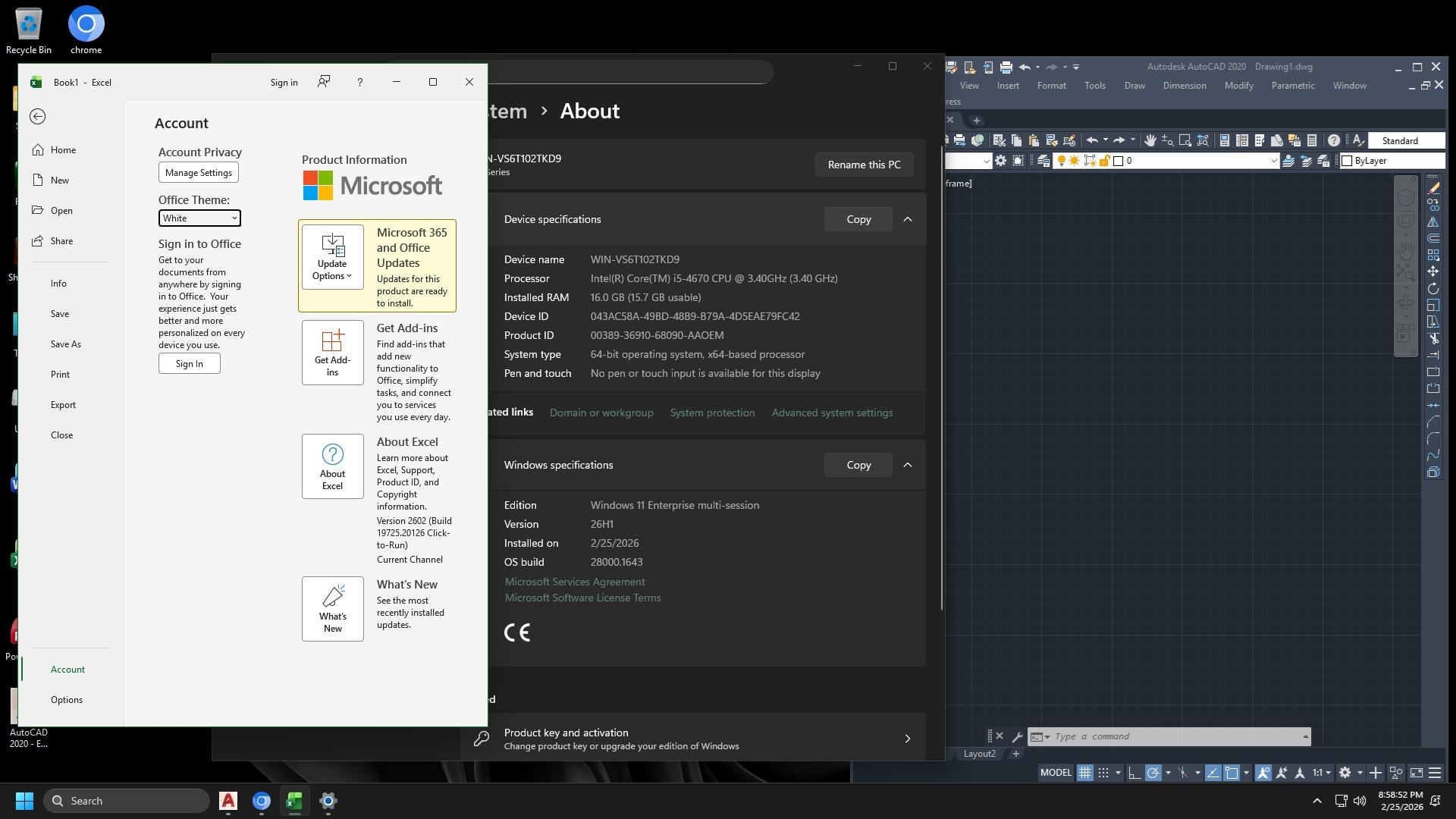This screenshot has width=1456, height=819.
Task: Expand Product key and activation entry
Action: (x=693, y=739)
